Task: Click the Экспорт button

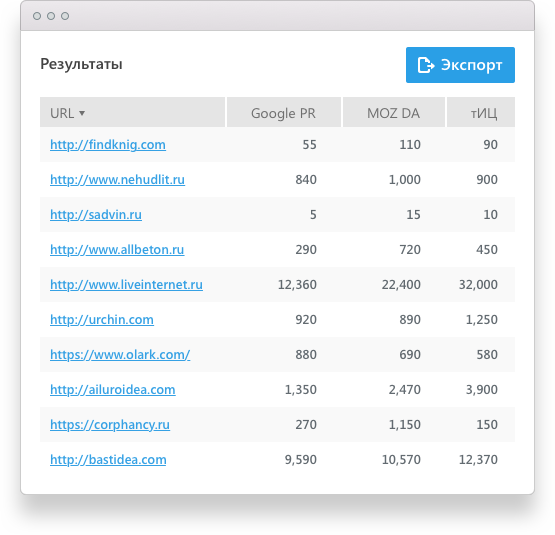Action: click(460, 65)
